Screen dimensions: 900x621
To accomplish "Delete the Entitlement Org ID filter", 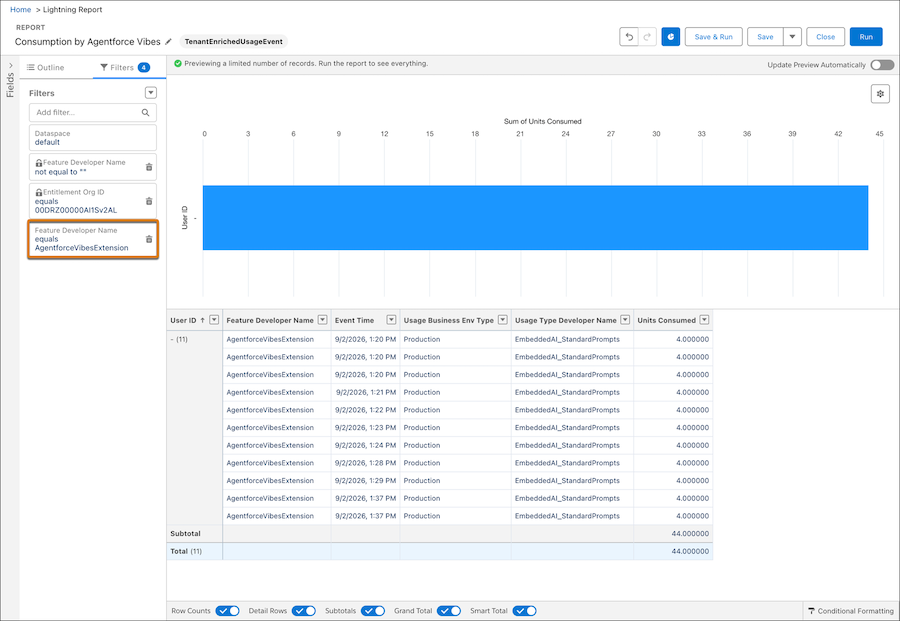I will coord(149,201).
